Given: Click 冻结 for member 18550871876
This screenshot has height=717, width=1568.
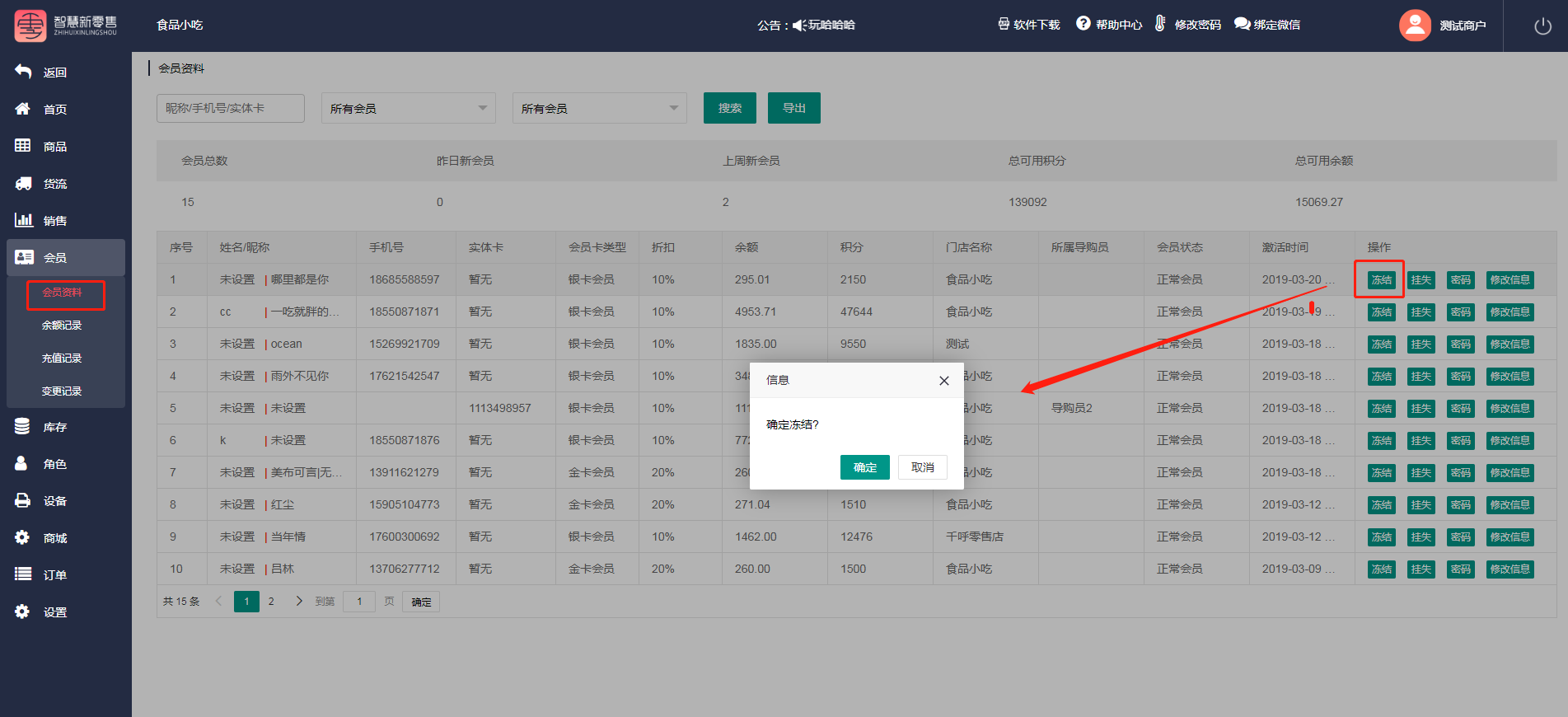Looking at the screenshot, I should [1382, 441].
